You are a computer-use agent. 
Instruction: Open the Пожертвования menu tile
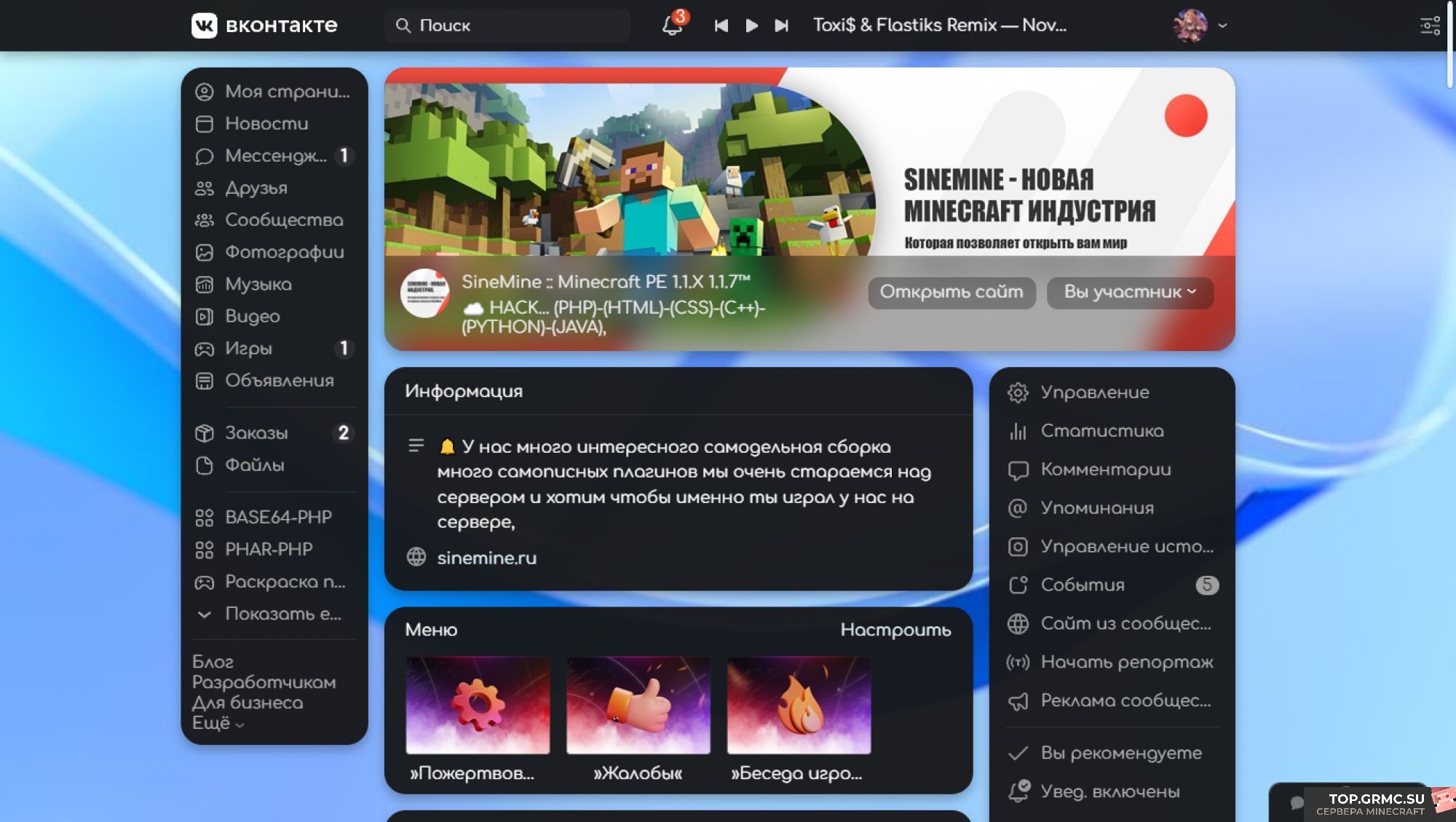pos(478,719)
